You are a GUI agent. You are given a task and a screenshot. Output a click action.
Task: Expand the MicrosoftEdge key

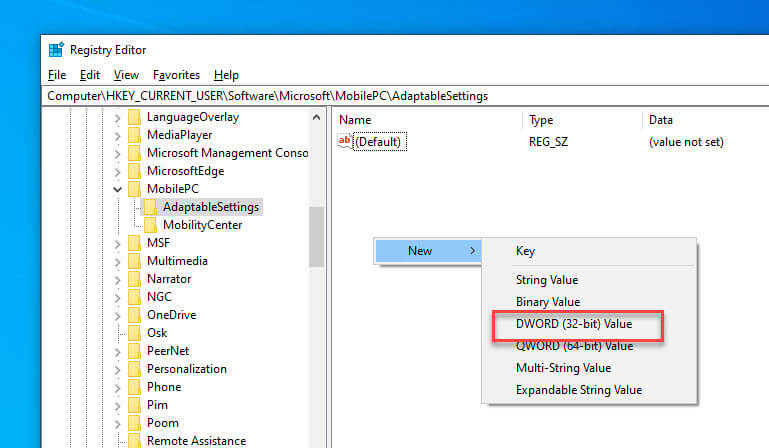117,172
